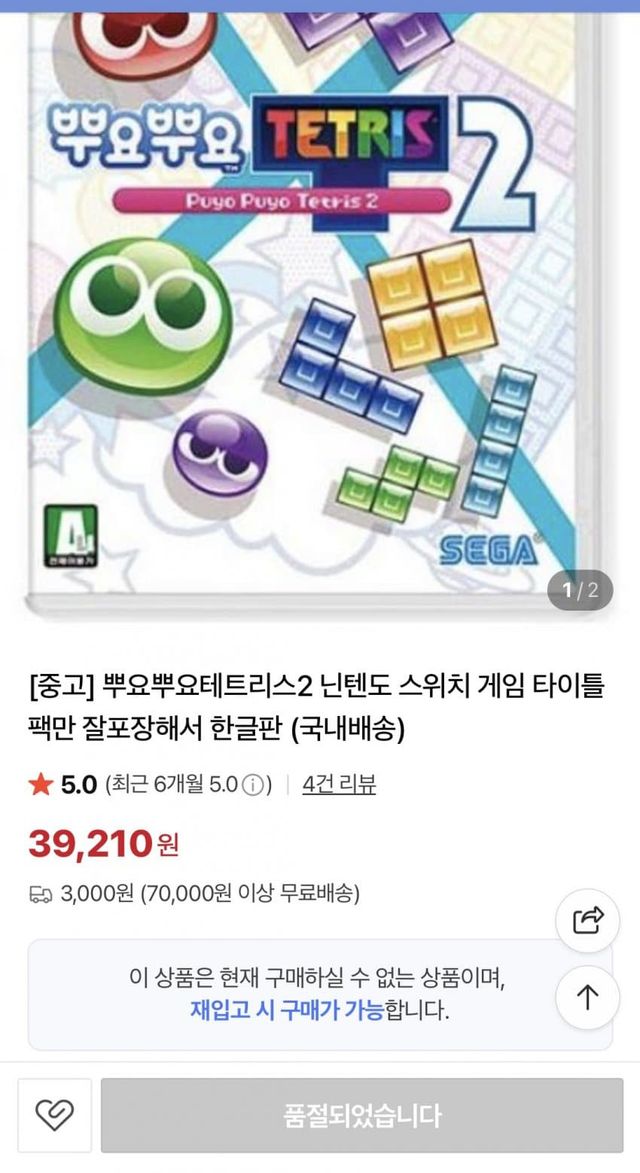Click the 품절되었습니다 sold-out button
Screen dimensions: 640x1173
[x=362, y=1115]
